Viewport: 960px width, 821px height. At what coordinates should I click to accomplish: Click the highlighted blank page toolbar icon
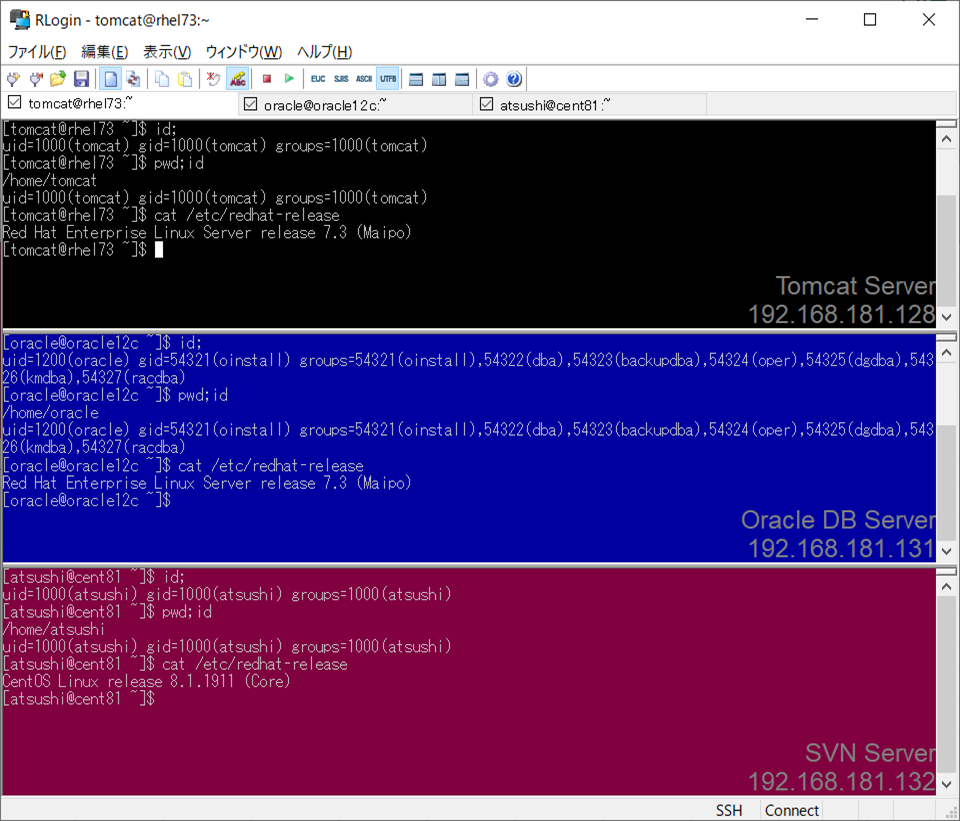pyautogui.click(x=110, y=79)
